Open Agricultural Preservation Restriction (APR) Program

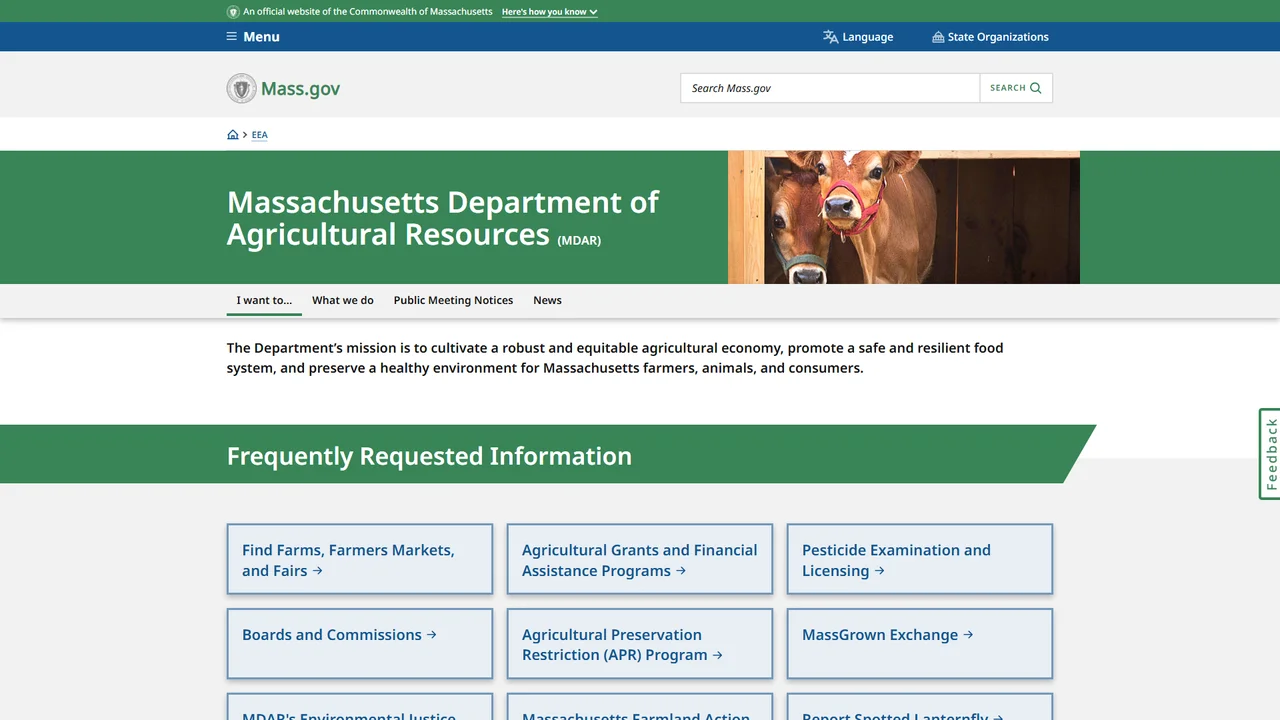click(640, 643)
